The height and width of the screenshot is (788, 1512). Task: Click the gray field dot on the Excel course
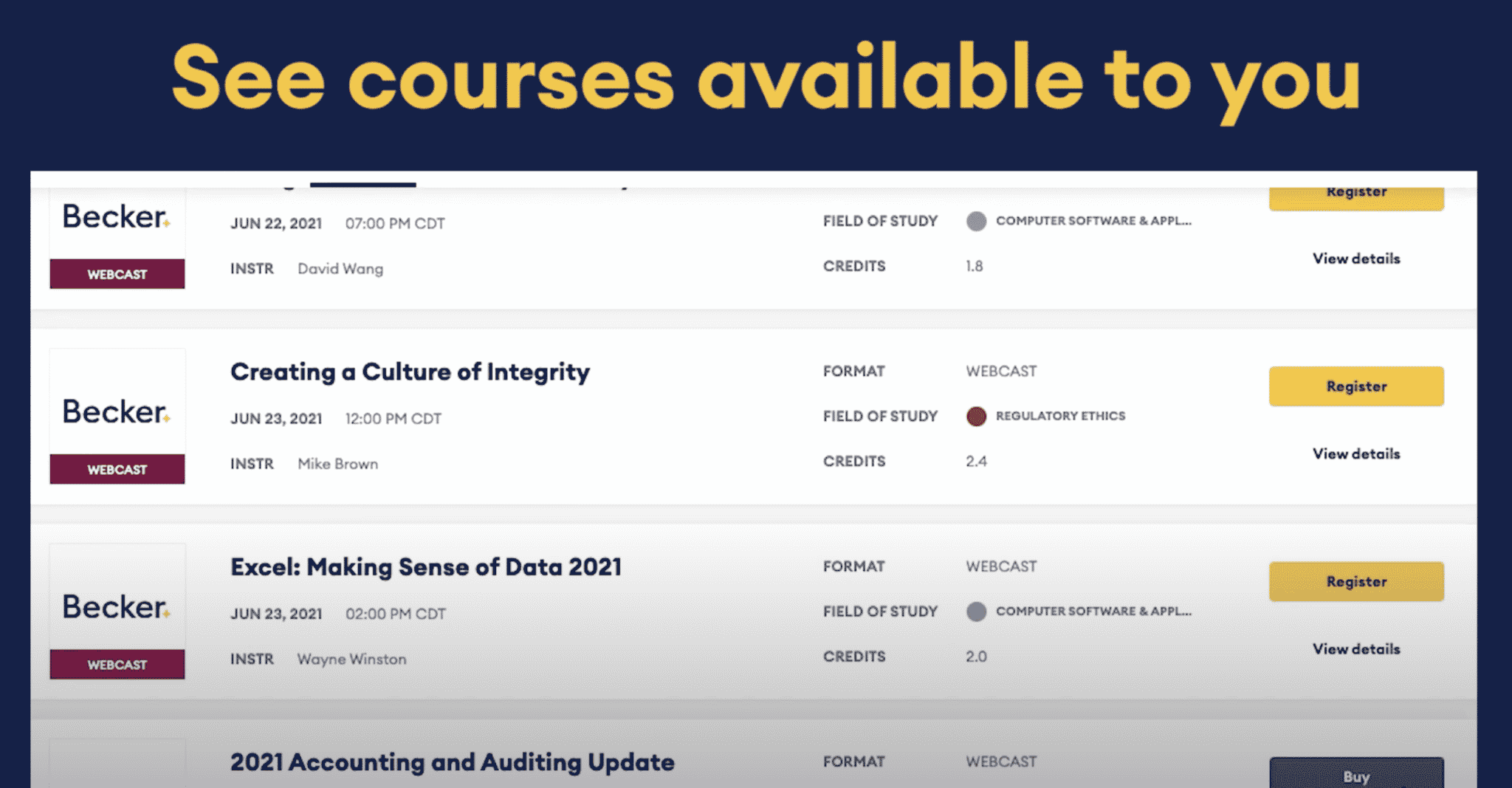click(976, 611)
